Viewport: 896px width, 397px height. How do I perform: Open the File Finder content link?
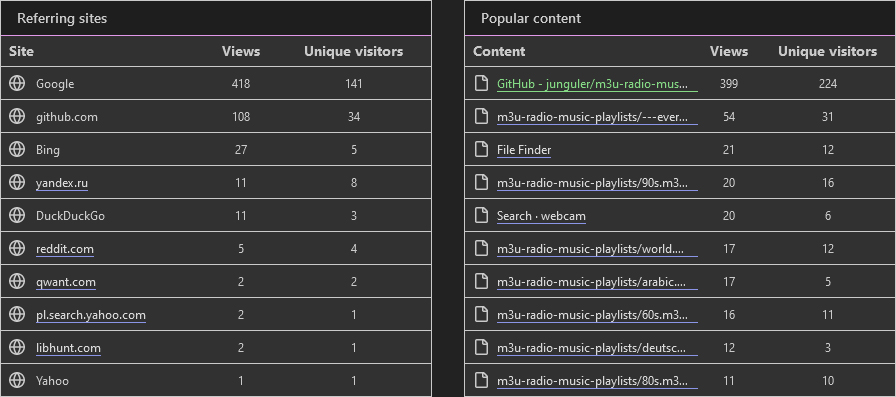click(524, 150)
